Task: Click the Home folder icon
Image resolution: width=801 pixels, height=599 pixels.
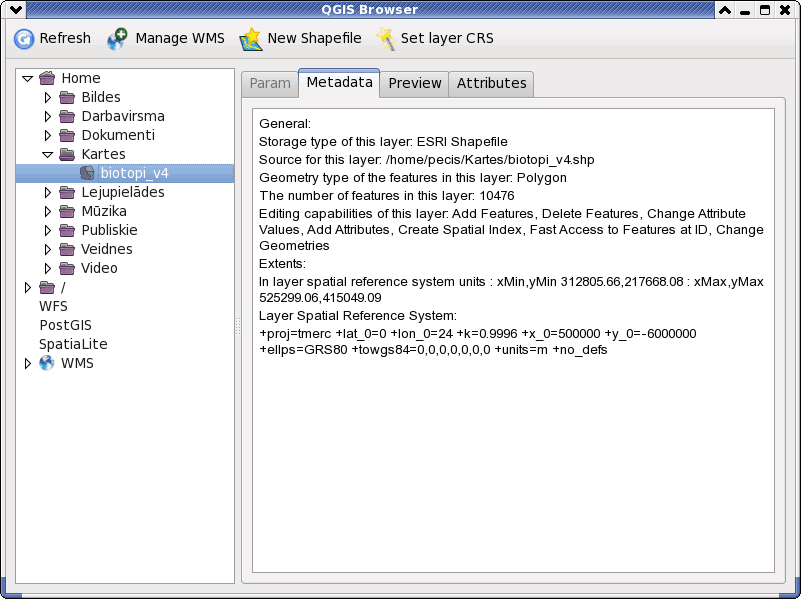Action: pos(47,78)
